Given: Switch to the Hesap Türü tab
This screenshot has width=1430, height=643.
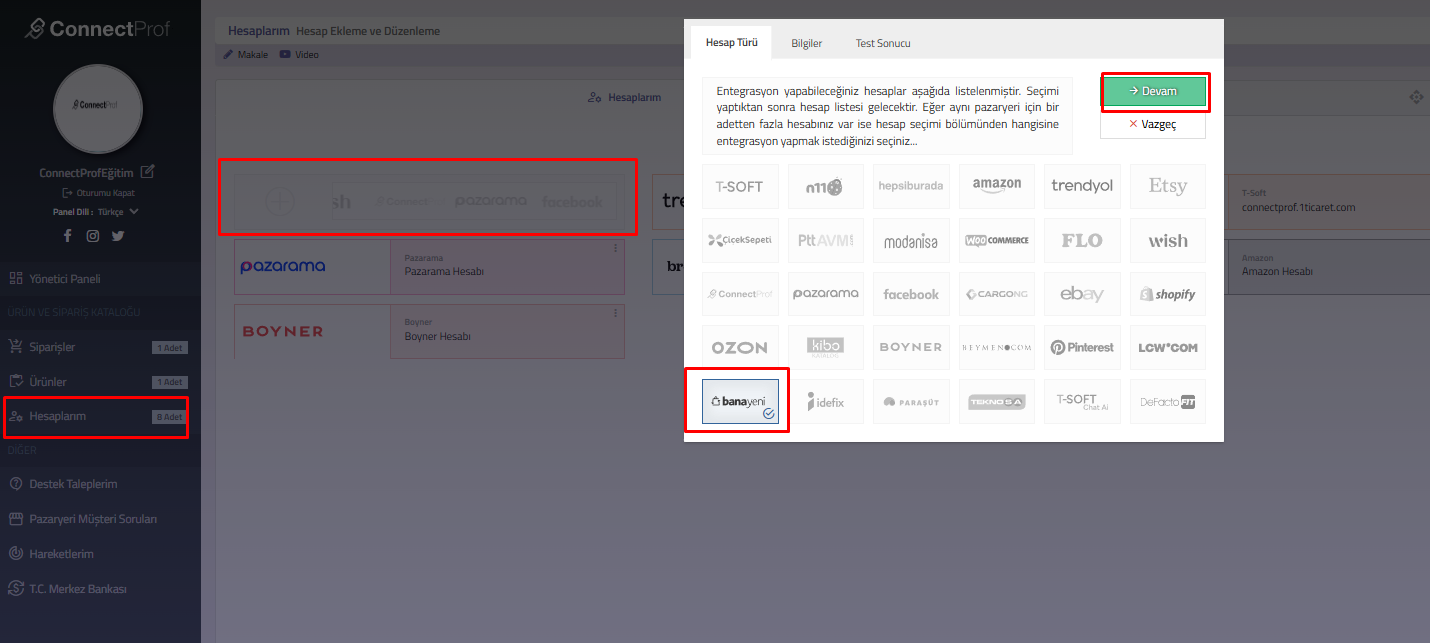Looking at the screenshot, I should (731, 43).
